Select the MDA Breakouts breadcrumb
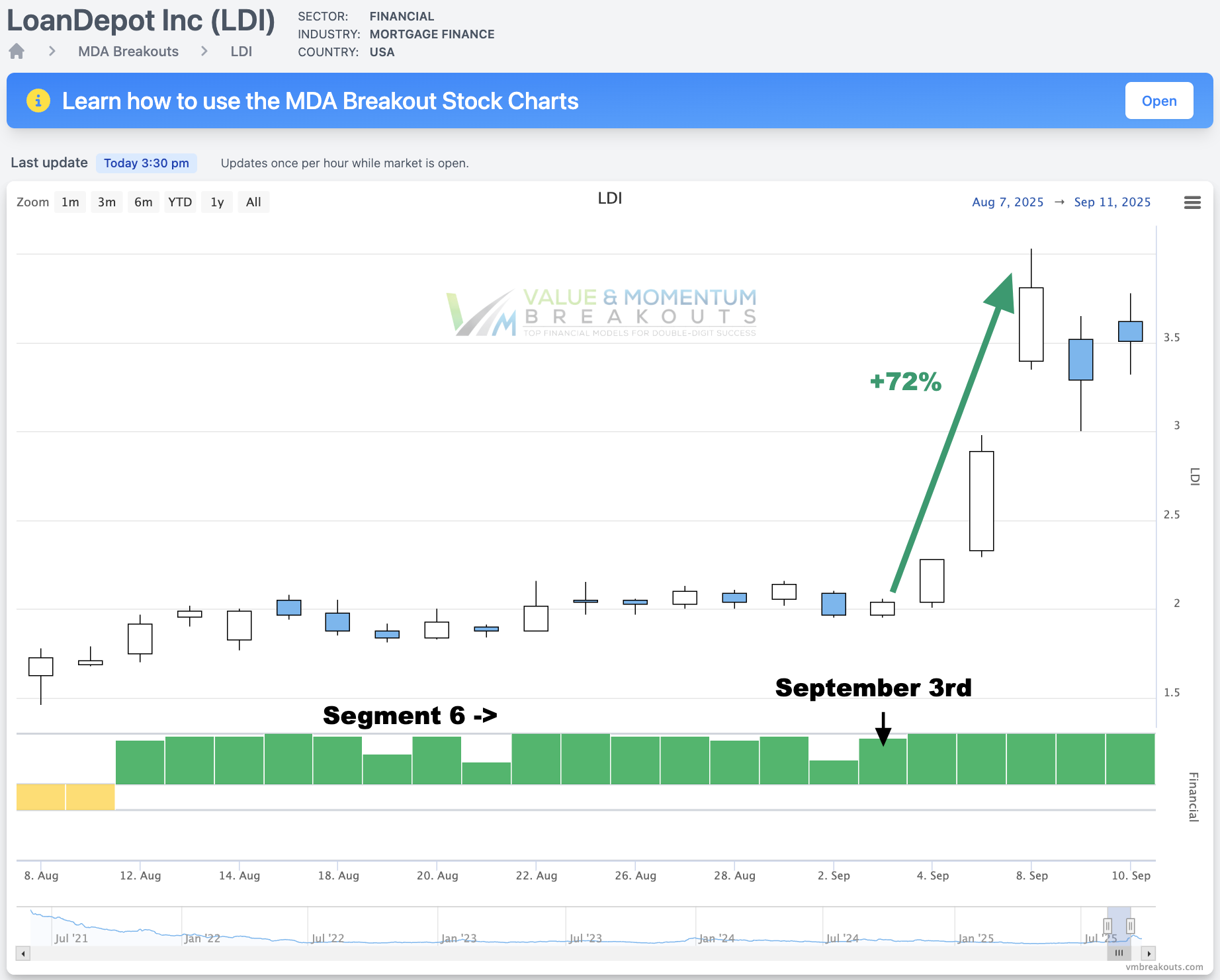The image size is (1220, 980). (128, 51)
